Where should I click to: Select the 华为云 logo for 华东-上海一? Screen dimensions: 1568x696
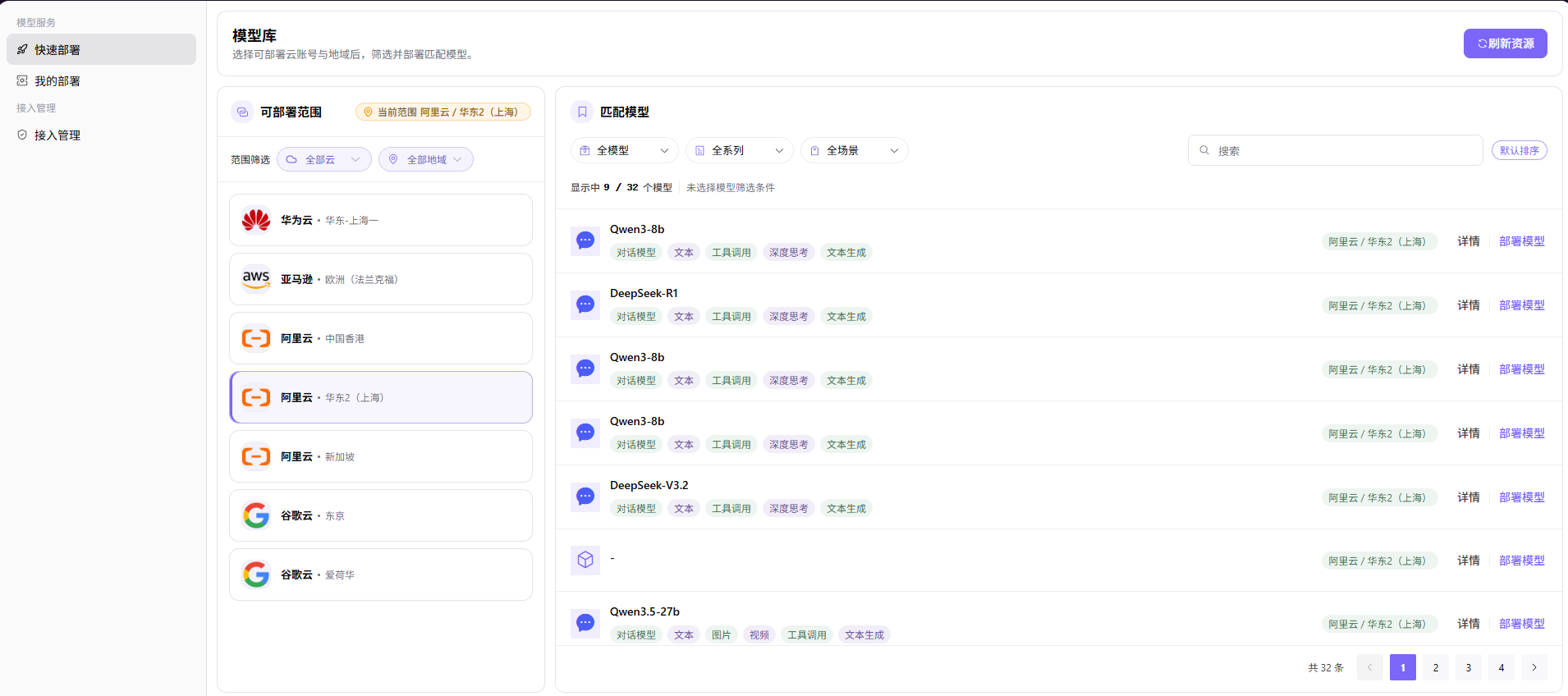point(256,220)
